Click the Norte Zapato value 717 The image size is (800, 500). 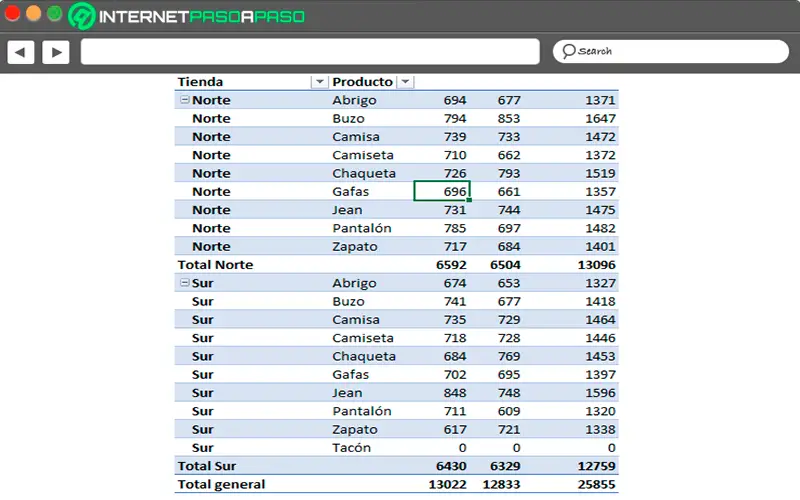(455, 246)
